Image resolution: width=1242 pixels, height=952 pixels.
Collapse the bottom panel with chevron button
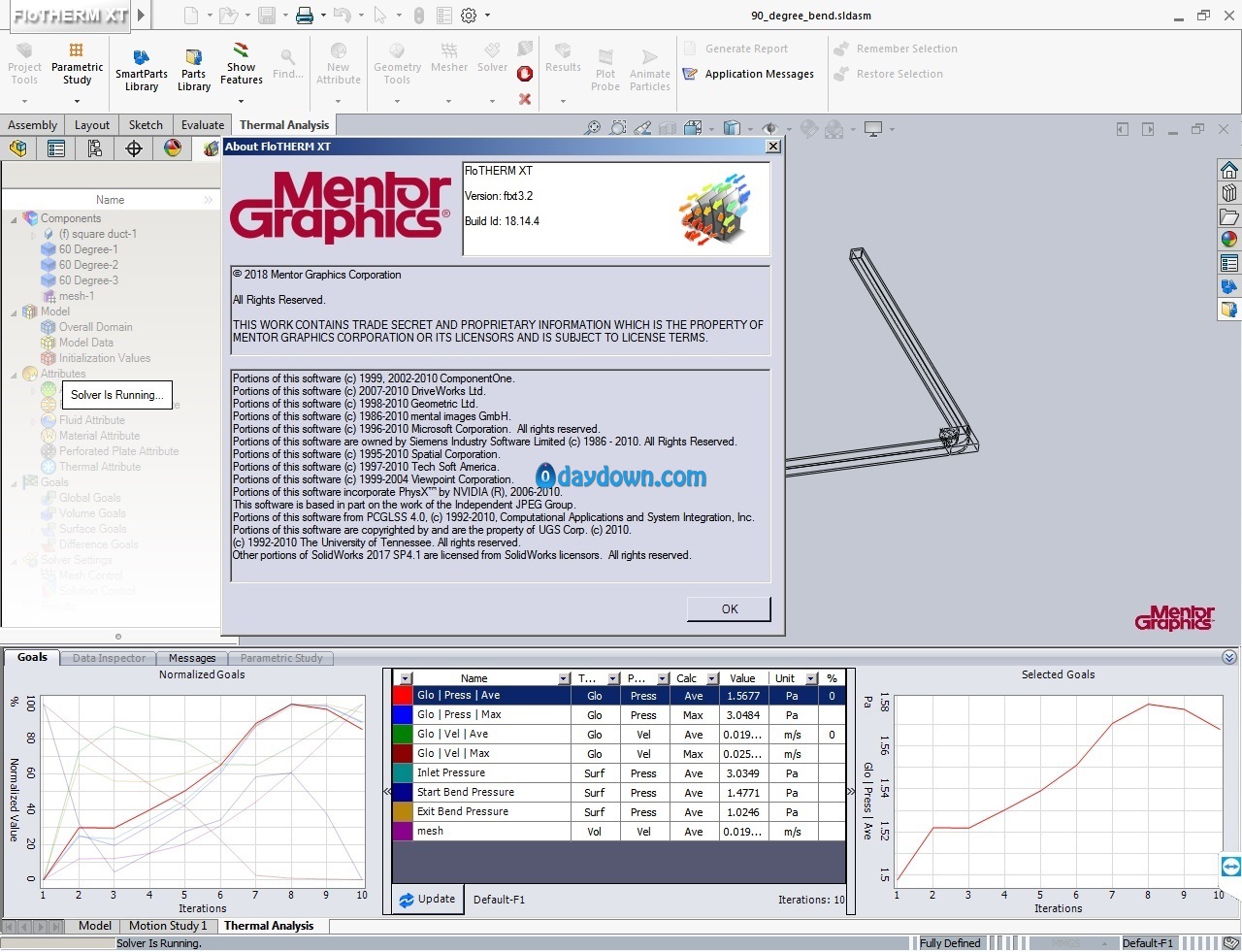[x=1229, y=657]
